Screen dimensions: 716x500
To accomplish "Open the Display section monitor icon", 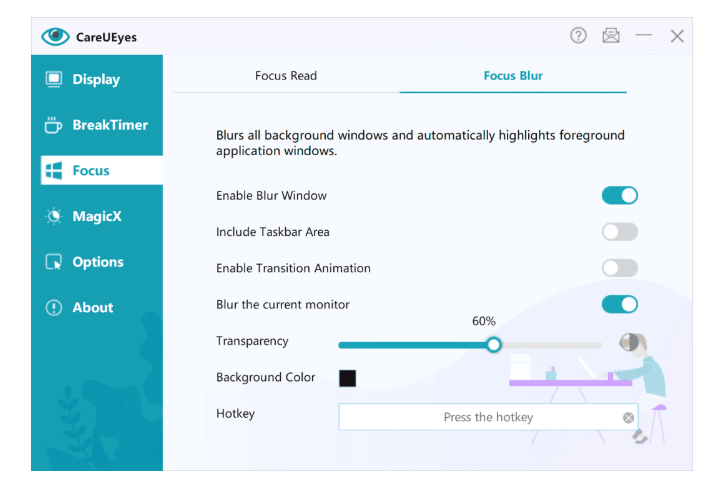I will 54,79.
